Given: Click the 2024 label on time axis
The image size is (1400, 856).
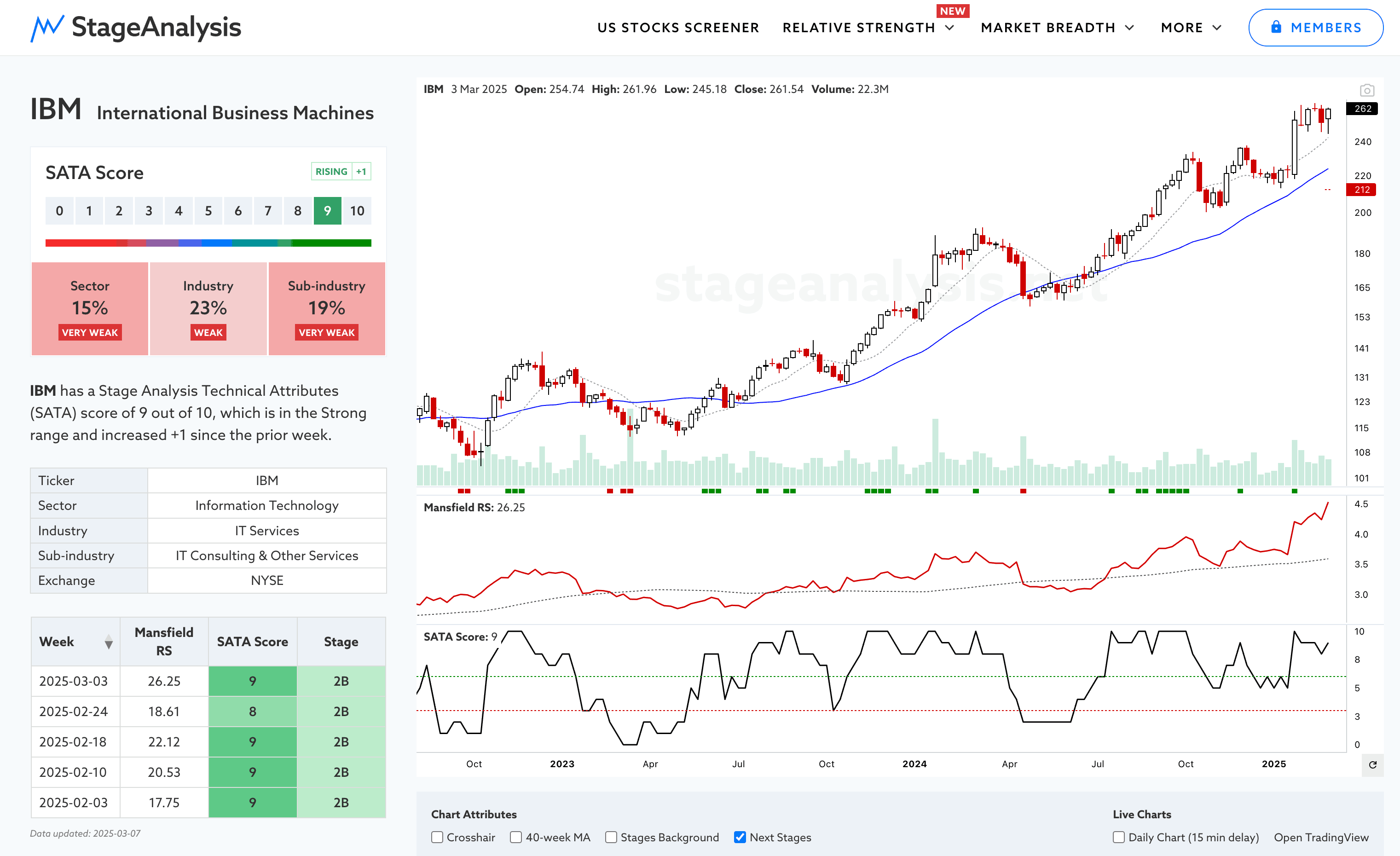Looking at the screenshot, I should coord(914,764).
